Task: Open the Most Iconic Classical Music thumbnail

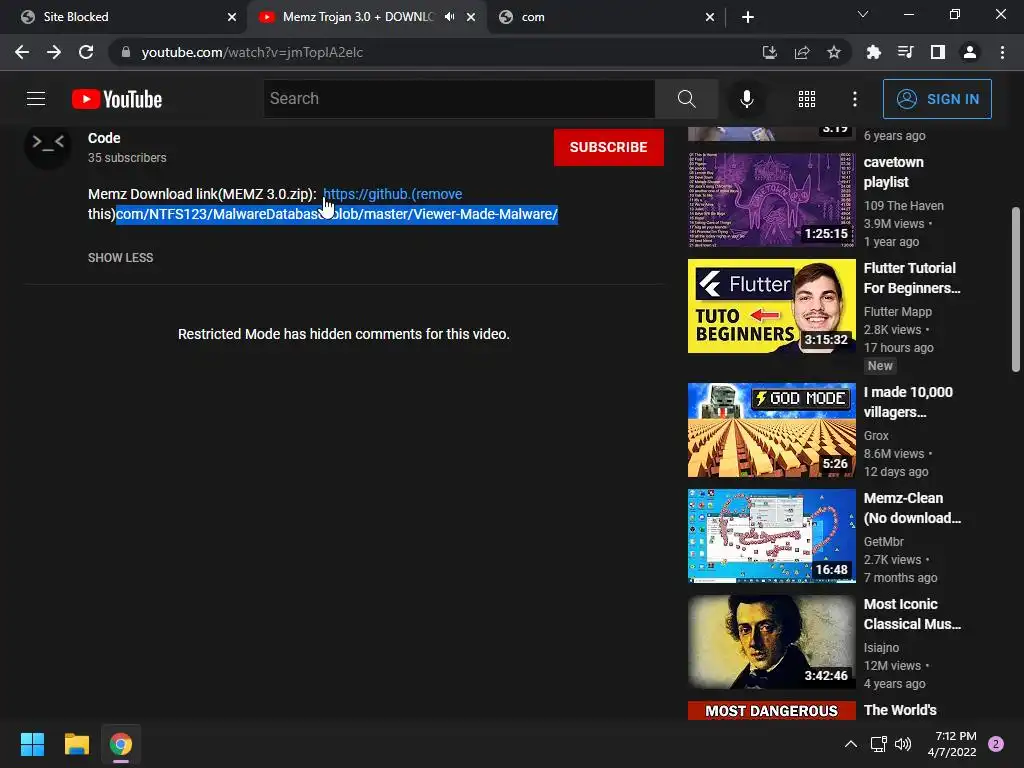Action: (x=771, y=641)
